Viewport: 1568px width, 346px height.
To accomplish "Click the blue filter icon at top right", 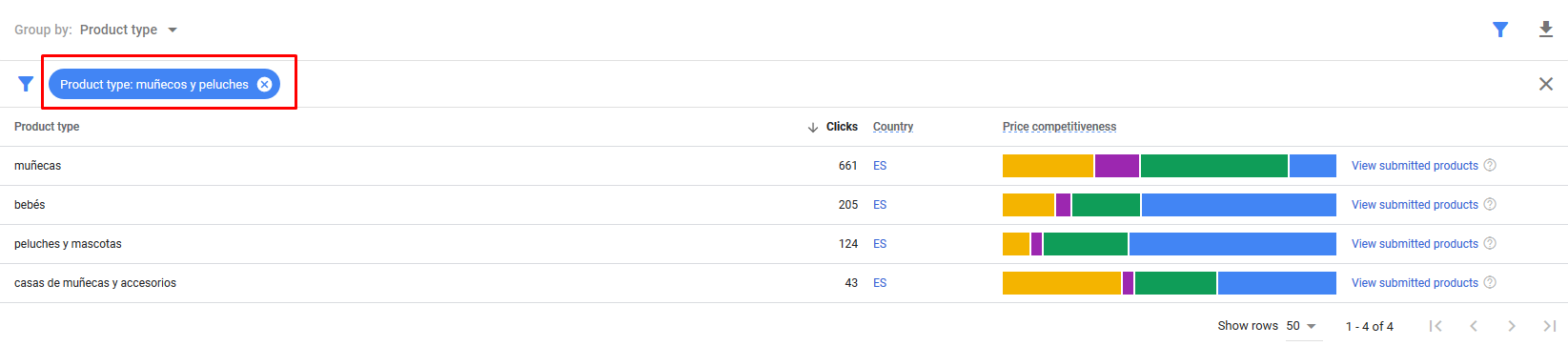I will pyautogui.click(x=1500, y=30).
